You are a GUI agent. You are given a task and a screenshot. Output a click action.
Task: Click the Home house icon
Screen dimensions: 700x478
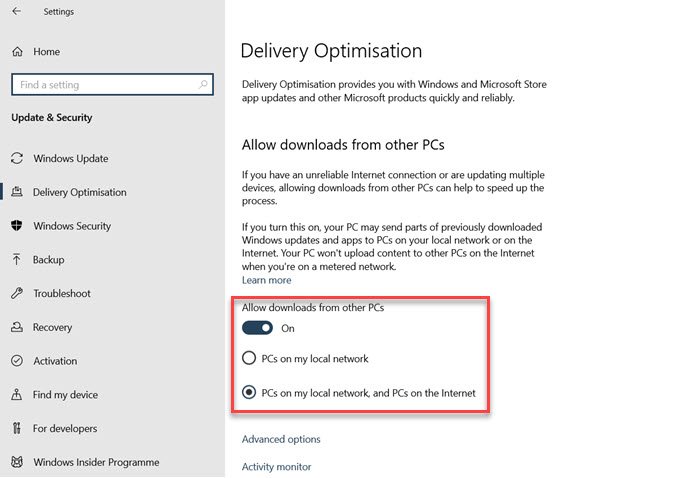(17, 52)
